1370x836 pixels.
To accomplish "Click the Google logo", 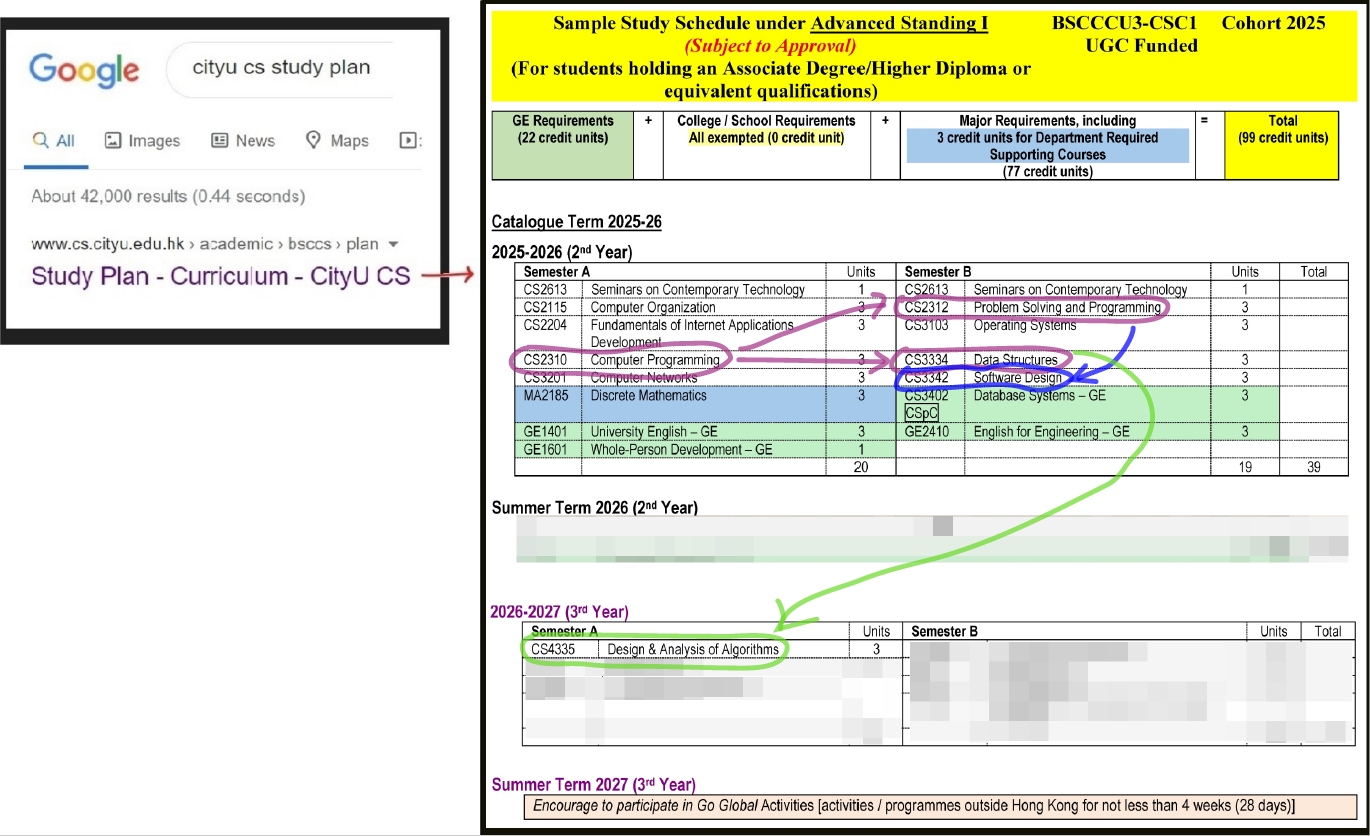I will [84, 70].
